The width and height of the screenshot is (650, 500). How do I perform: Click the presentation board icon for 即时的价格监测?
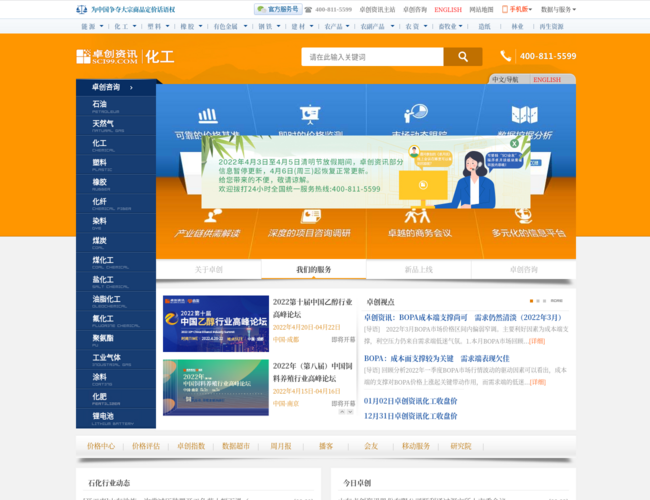coord(310,114)
